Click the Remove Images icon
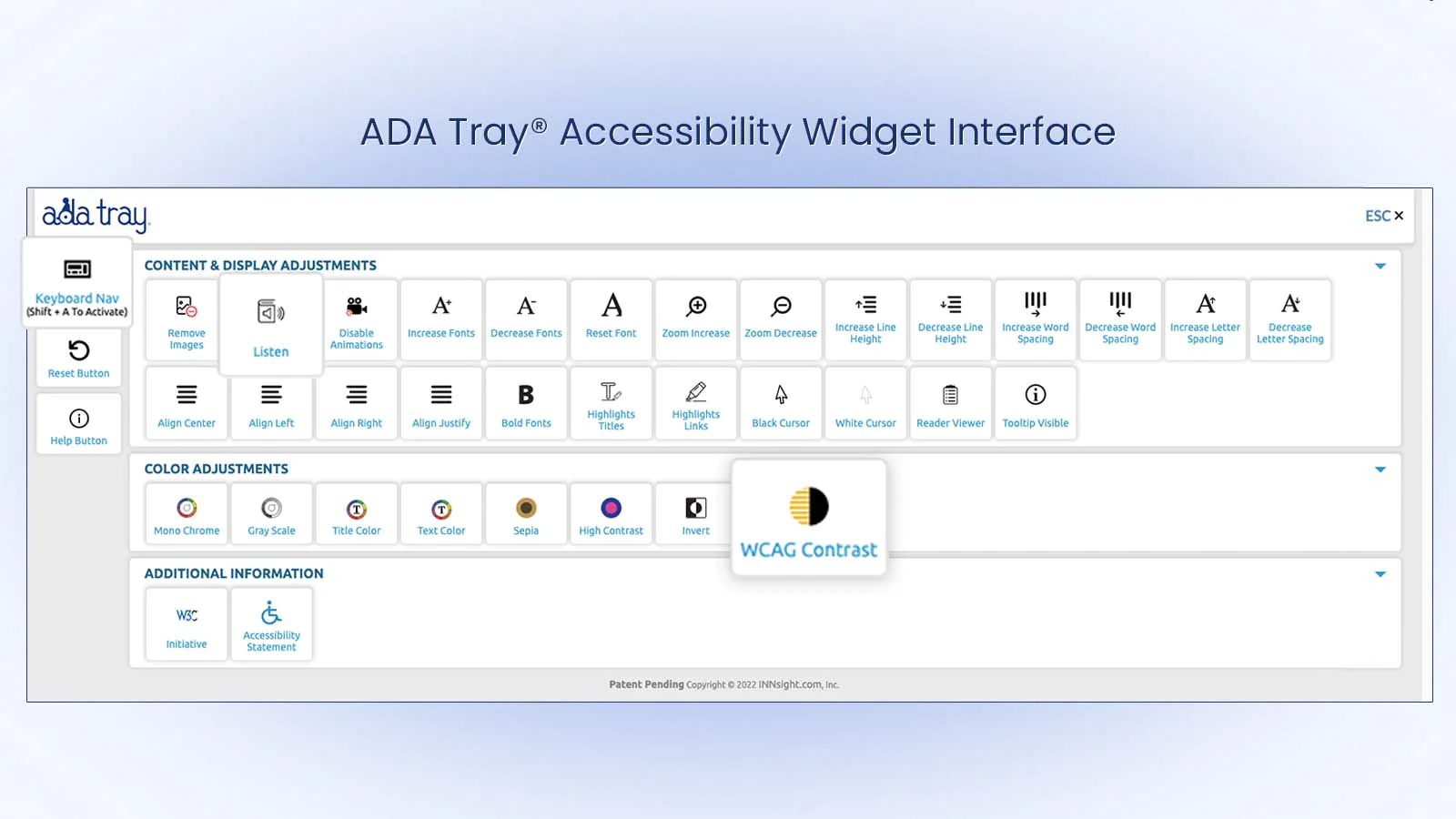Viewport: 1456px width, 819px height. tap(186, 307)
